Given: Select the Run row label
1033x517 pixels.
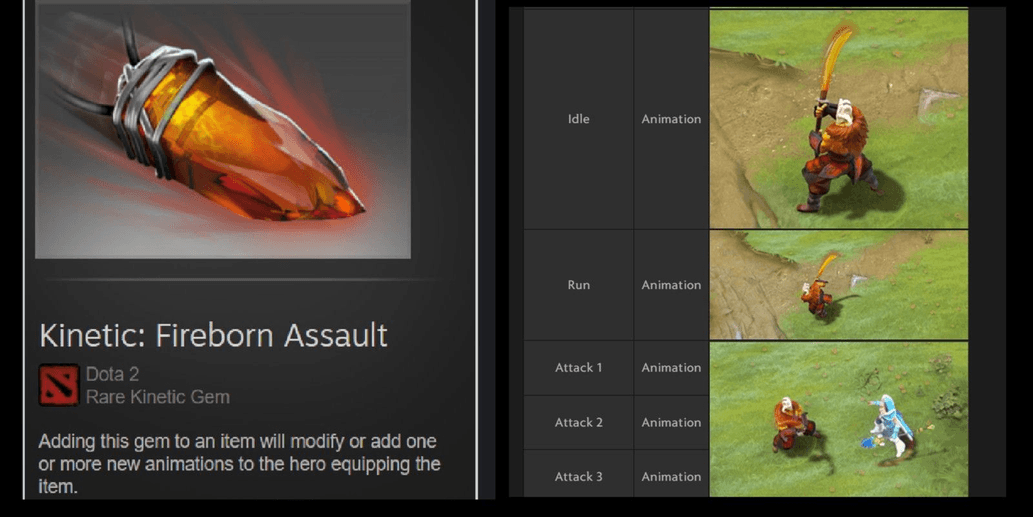Looking at the screenshot, I should [x=578, y=285].
